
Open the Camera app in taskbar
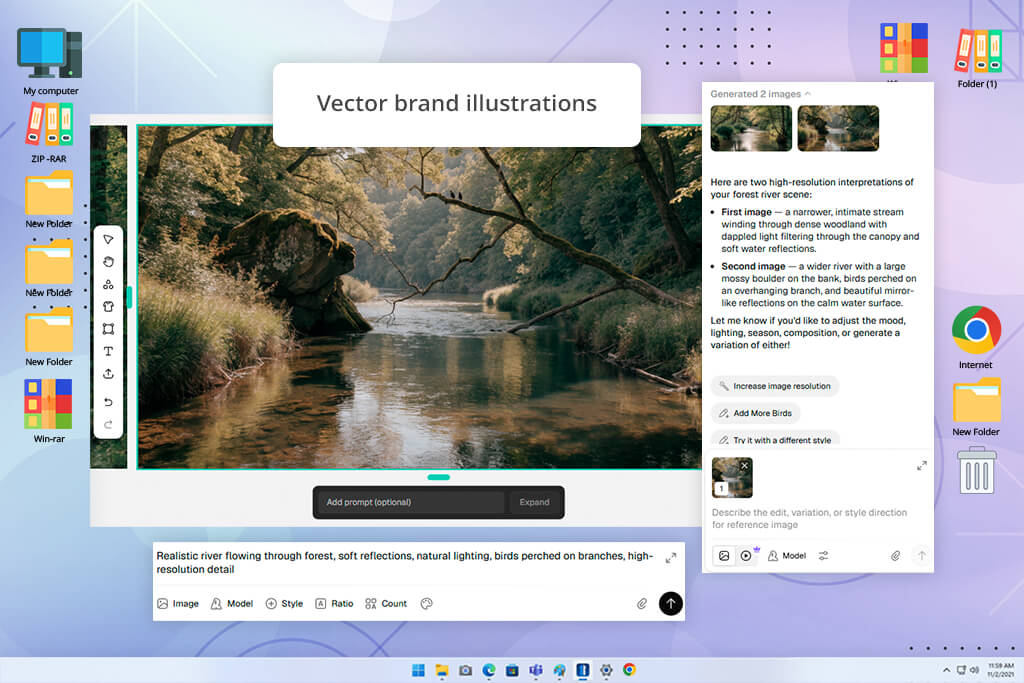[466, 670]
